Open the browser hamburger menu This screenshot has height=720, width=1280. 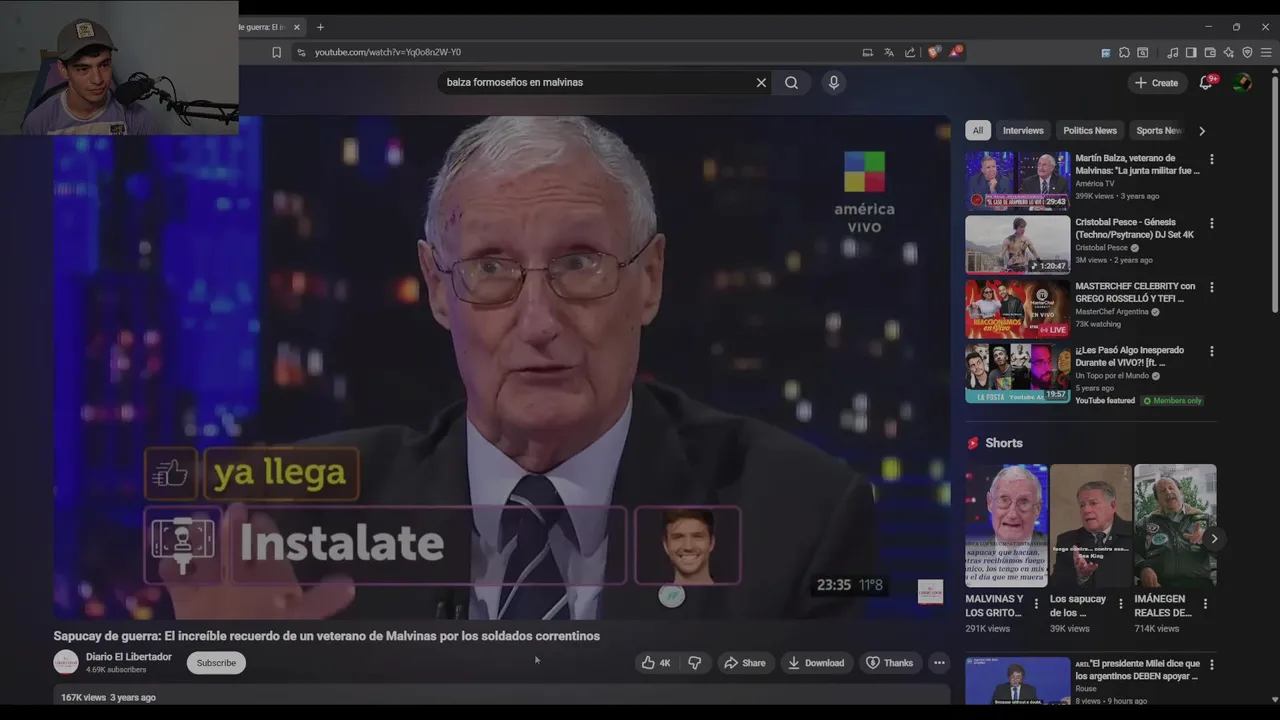click(1267, 52)
